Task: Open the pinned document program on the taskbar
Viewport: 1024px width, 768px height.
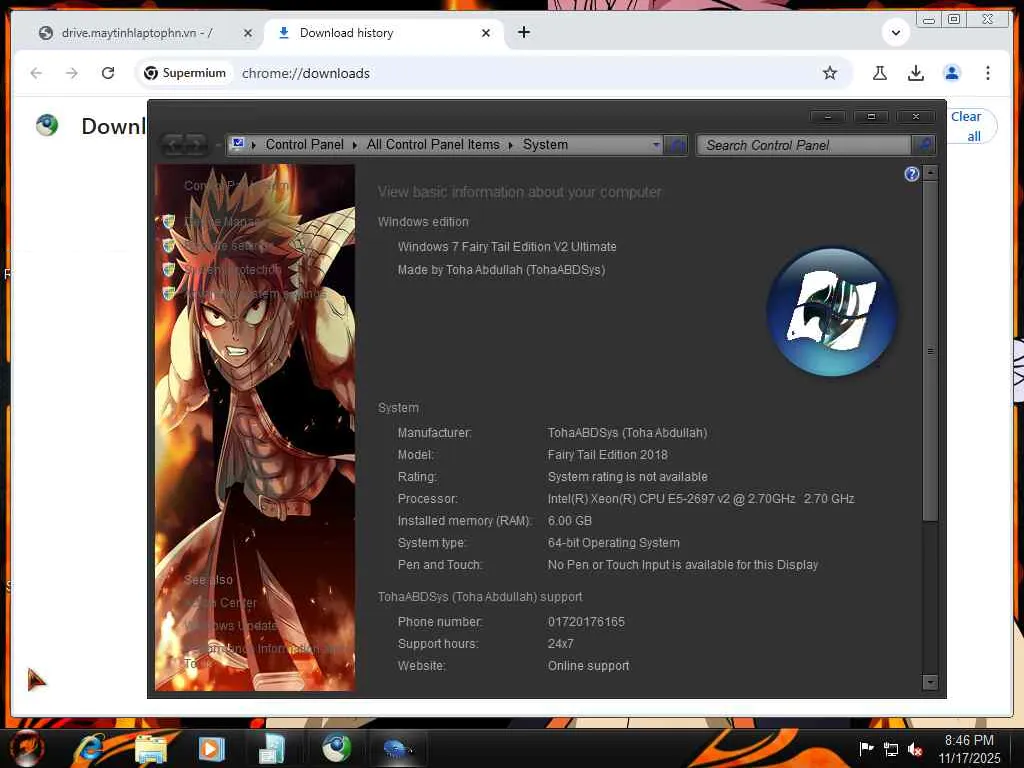Action: click(272, 748)
